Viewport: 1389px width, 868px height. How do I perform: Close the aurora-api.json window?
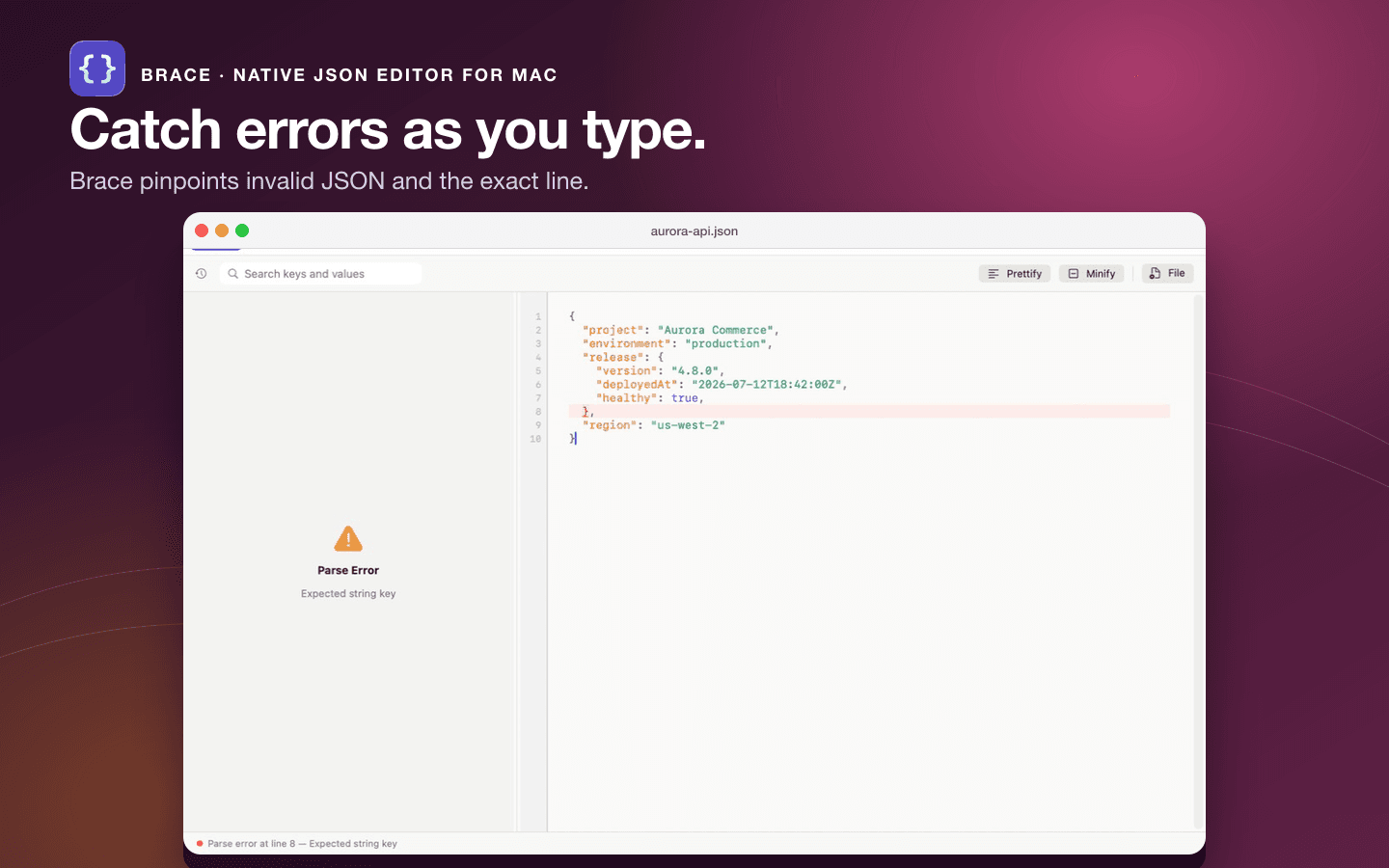(202, 231)
